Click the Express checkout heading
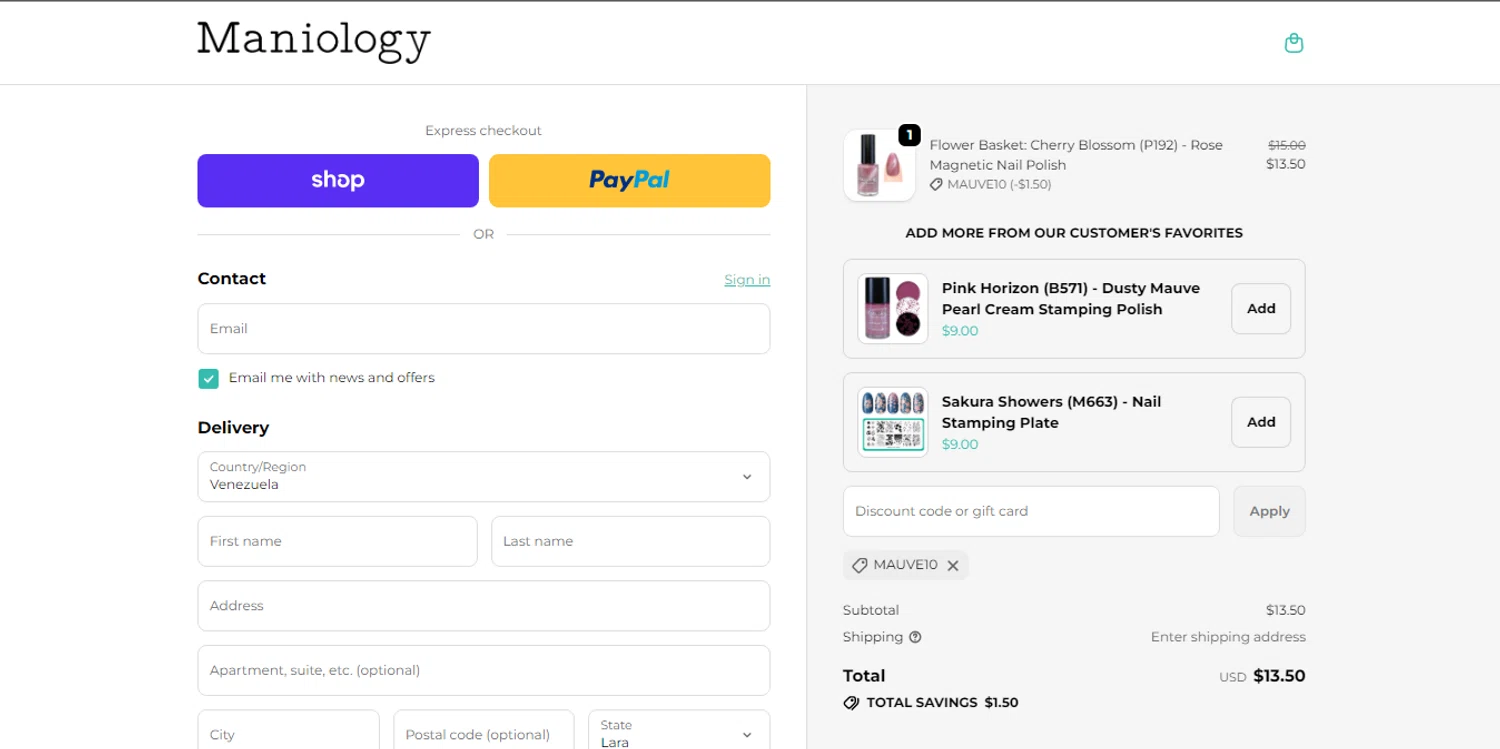 coord(483,131)
